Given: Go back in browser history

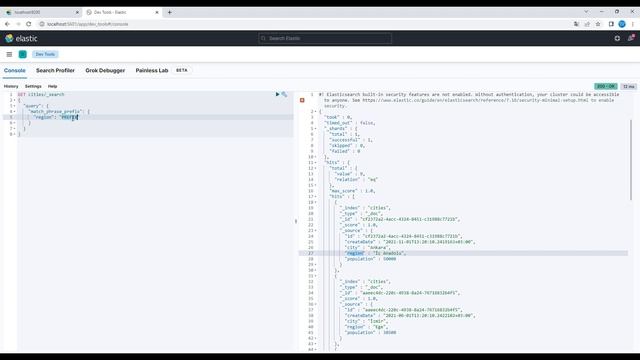Looking at the screenshot, I should point(7,24).
